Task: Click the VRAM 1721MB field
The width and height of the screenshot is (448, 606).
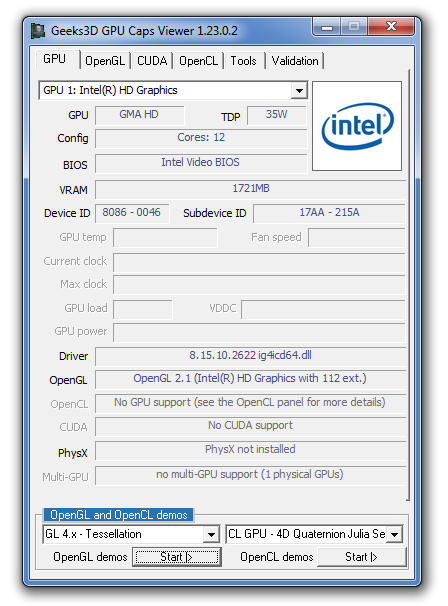Action: 250,189
